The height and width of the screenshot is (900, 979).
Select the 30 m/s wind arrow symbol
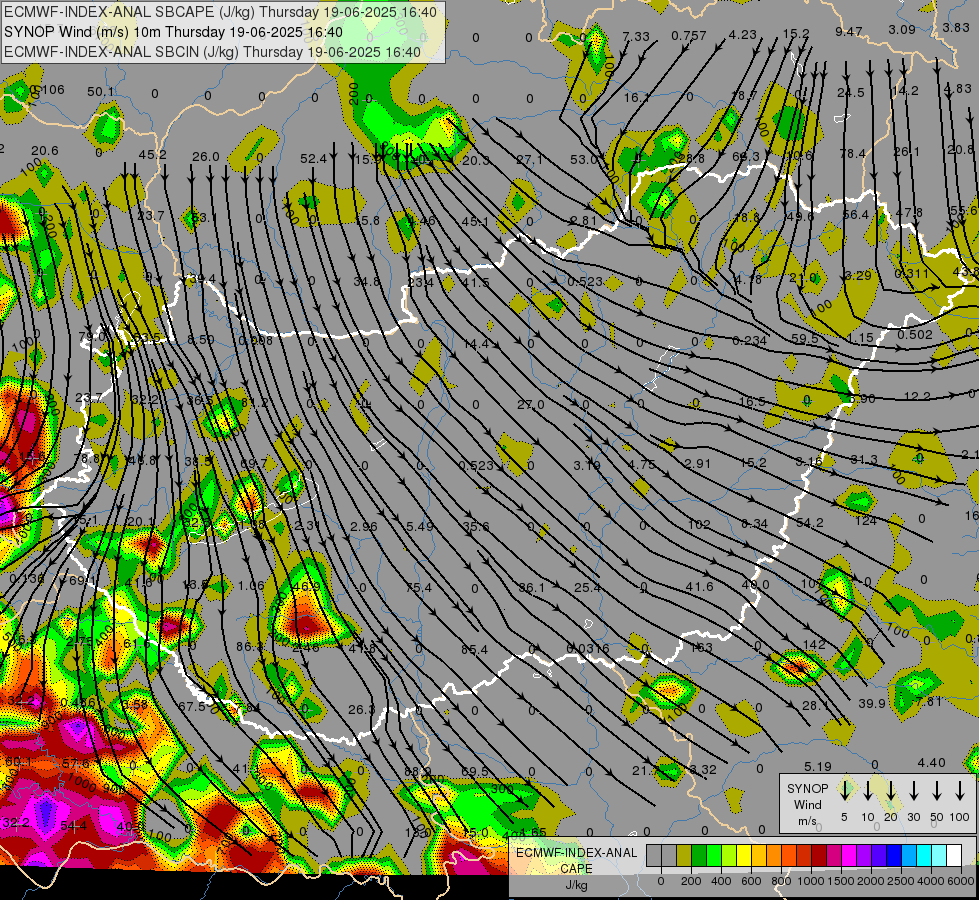pos(914,790)
